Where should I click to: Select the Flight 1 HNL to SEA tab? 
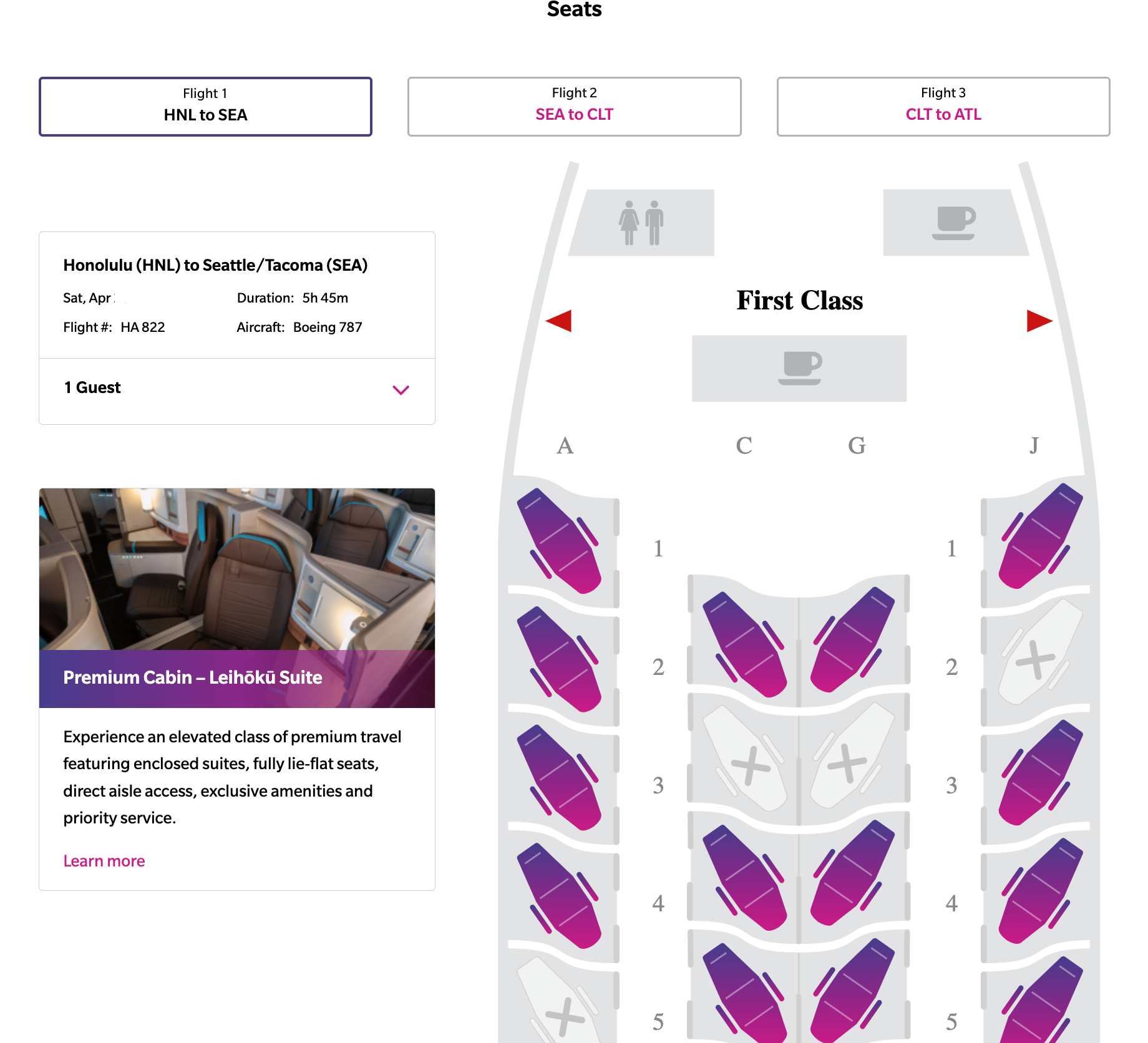[205, 107]
